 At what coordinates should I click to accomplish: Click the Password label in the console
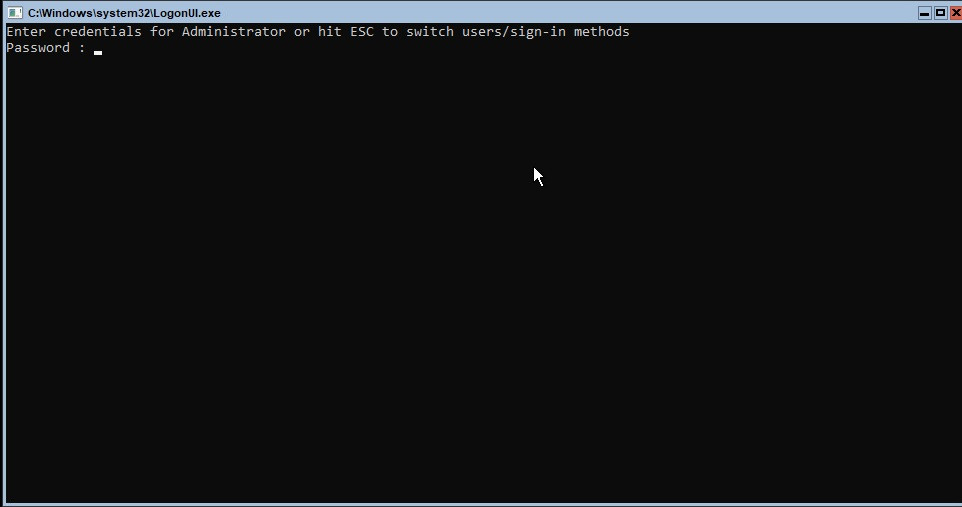tap(38, 48)
